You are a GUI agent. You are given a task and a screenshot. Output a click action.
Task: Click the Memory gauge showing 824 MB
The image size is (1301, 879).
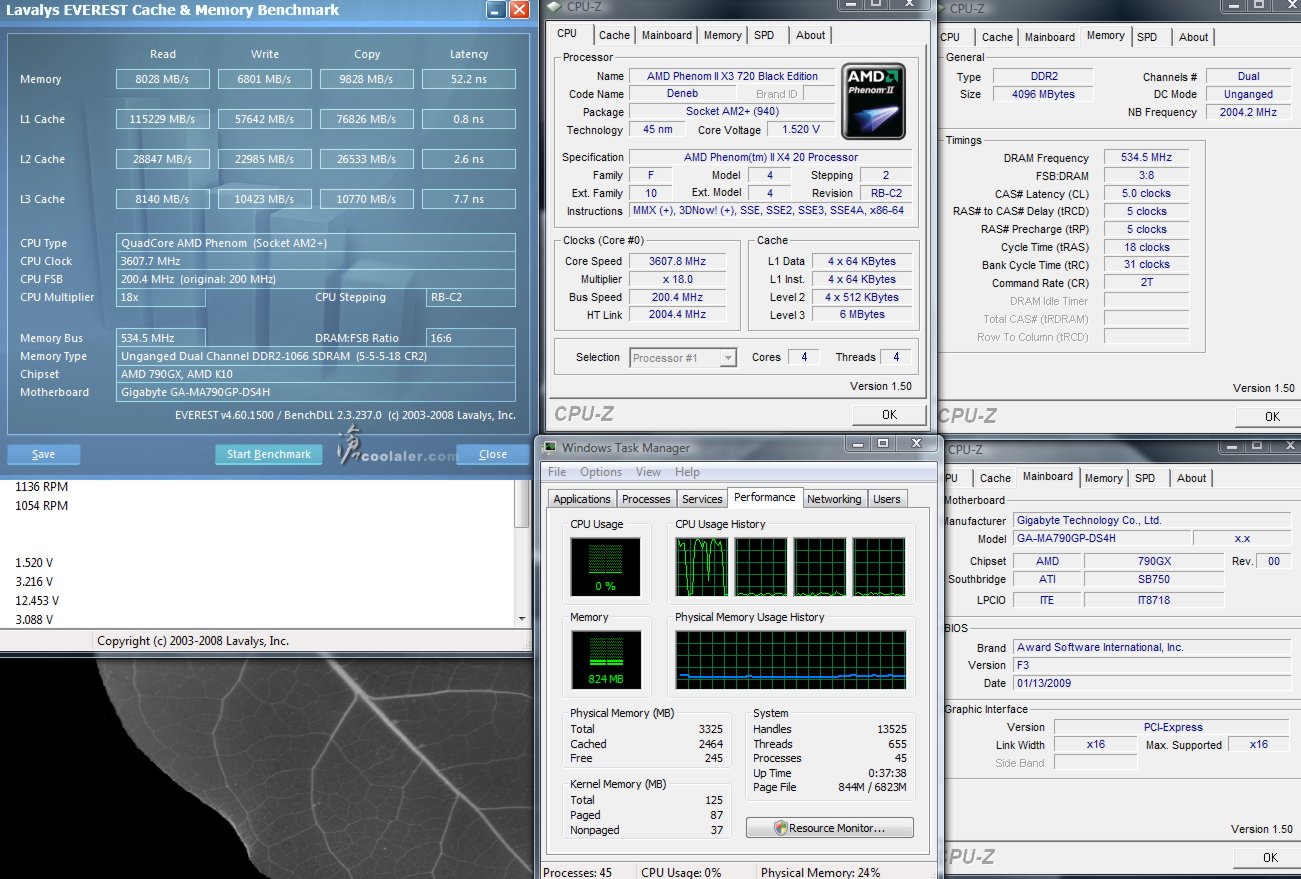pyautogui.click(x=605, y=660)
